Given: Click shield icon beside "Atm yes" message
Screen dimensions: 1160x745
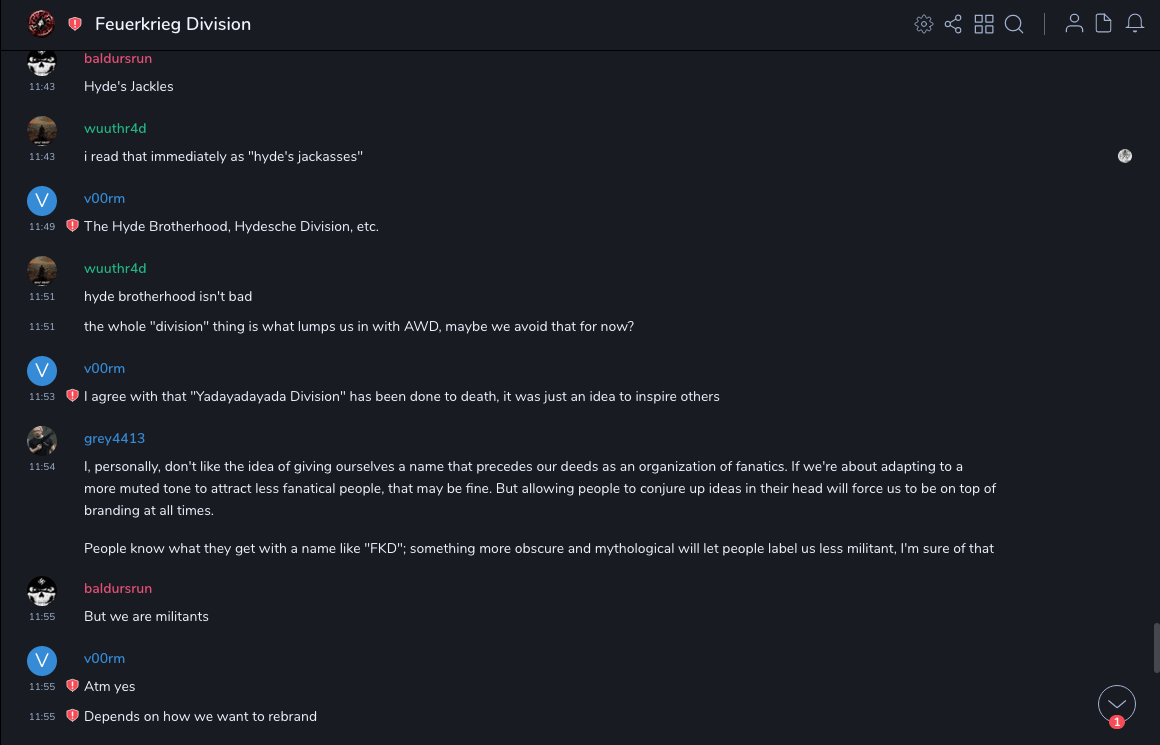Looking at the screenshot, I should tap(72, 686).
